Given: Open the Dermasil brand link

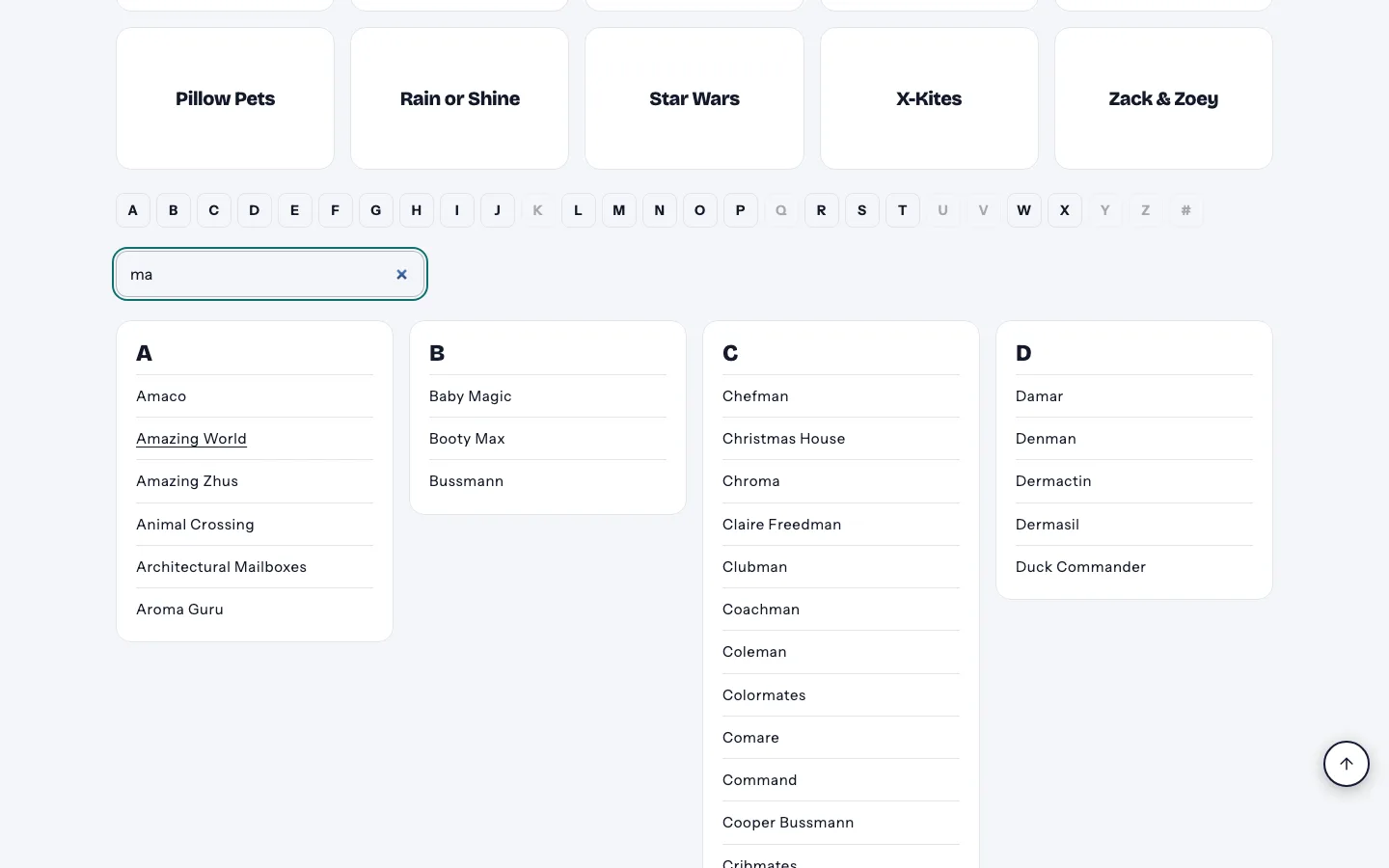Looking at the screenshot, I should click(x=1047, y=525).
